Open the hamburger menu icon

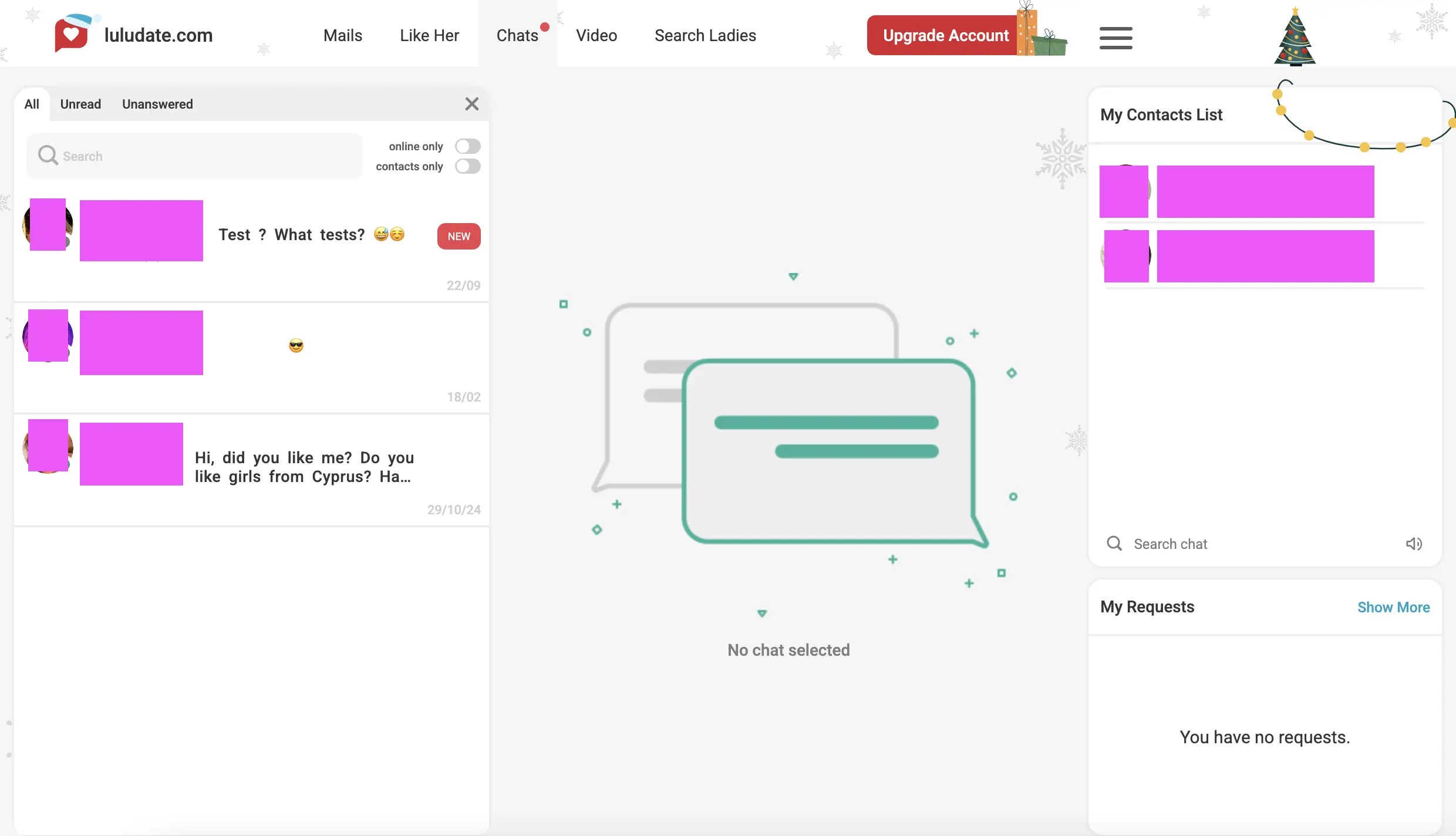point(1115,38)
